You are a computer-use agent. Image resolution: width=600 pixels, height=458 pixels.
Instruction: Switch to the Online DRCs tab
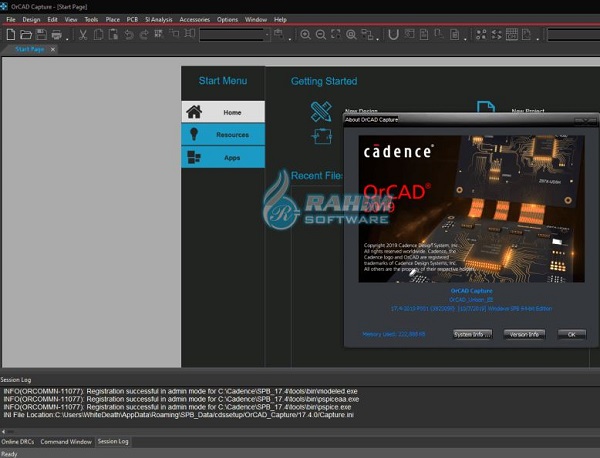click(x=18, y=441)
